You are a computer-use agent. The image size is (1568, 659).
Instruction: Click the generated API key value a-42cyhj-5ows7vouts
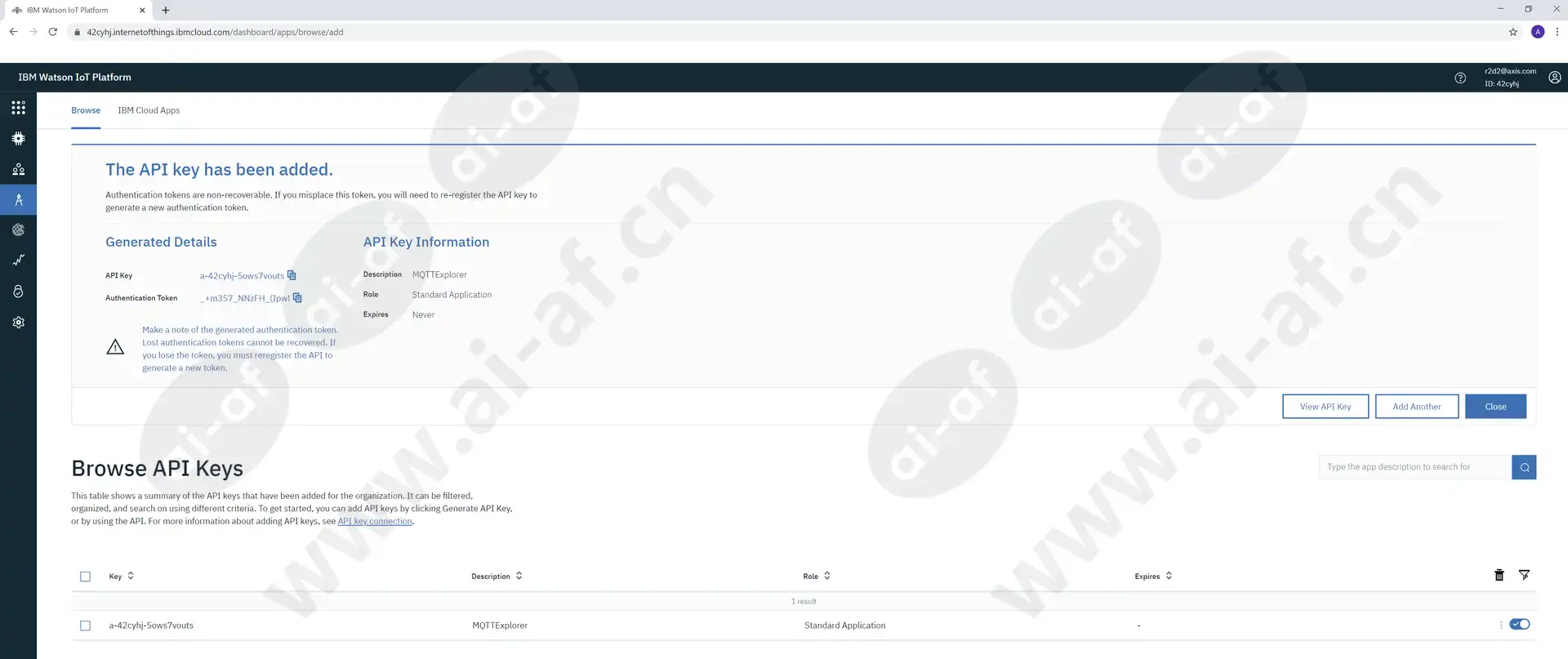[x=242, y=276]
